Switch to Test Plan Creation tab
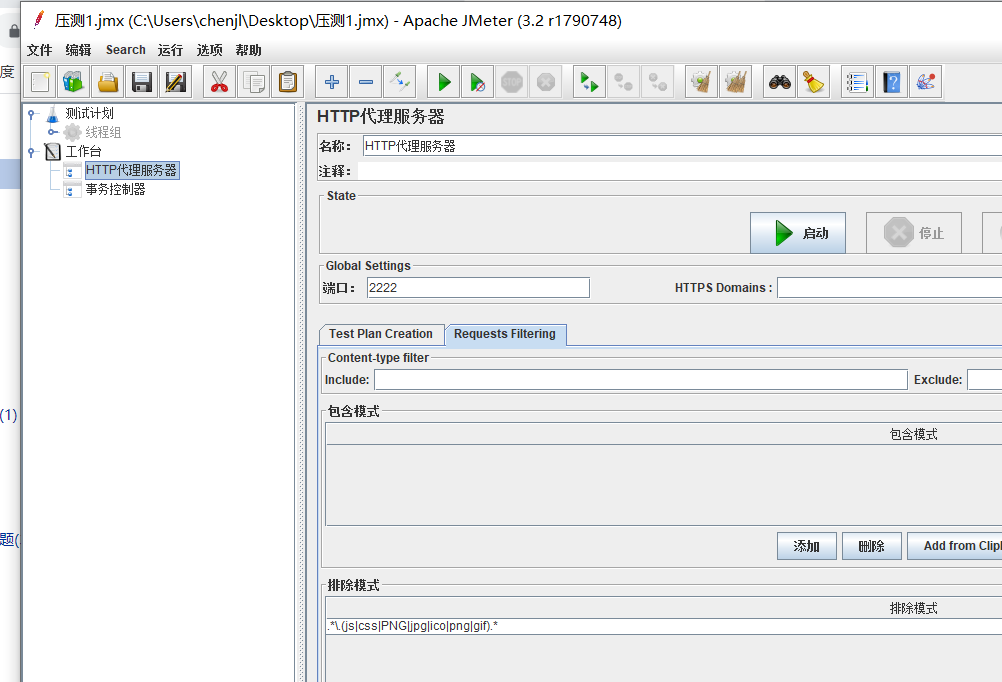This screenshot has height=682, width=1002. pyautogui.click(x=381, y=334)
